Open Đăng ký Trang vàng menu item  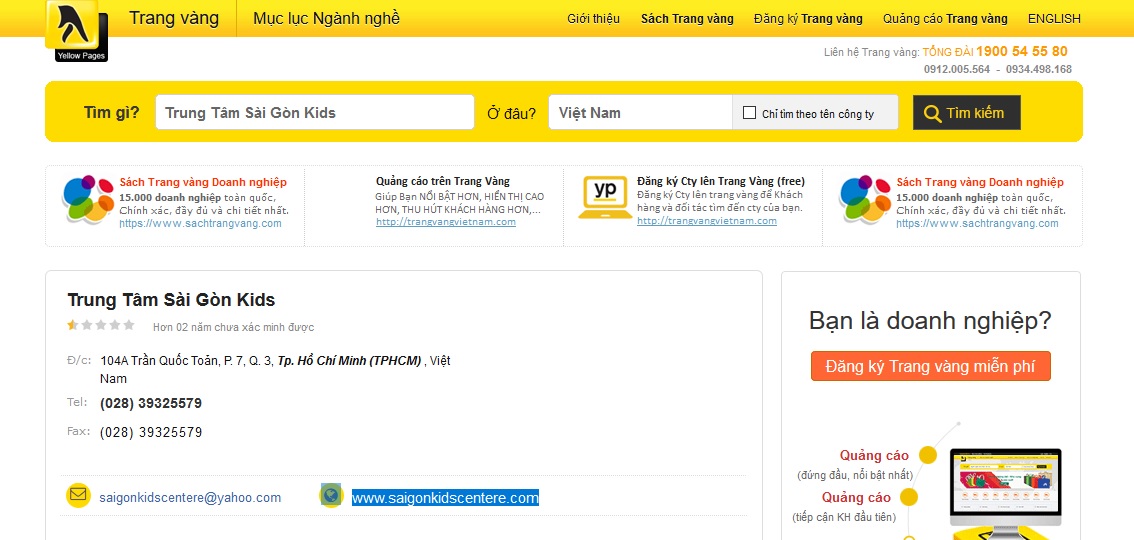coord(808,19)
